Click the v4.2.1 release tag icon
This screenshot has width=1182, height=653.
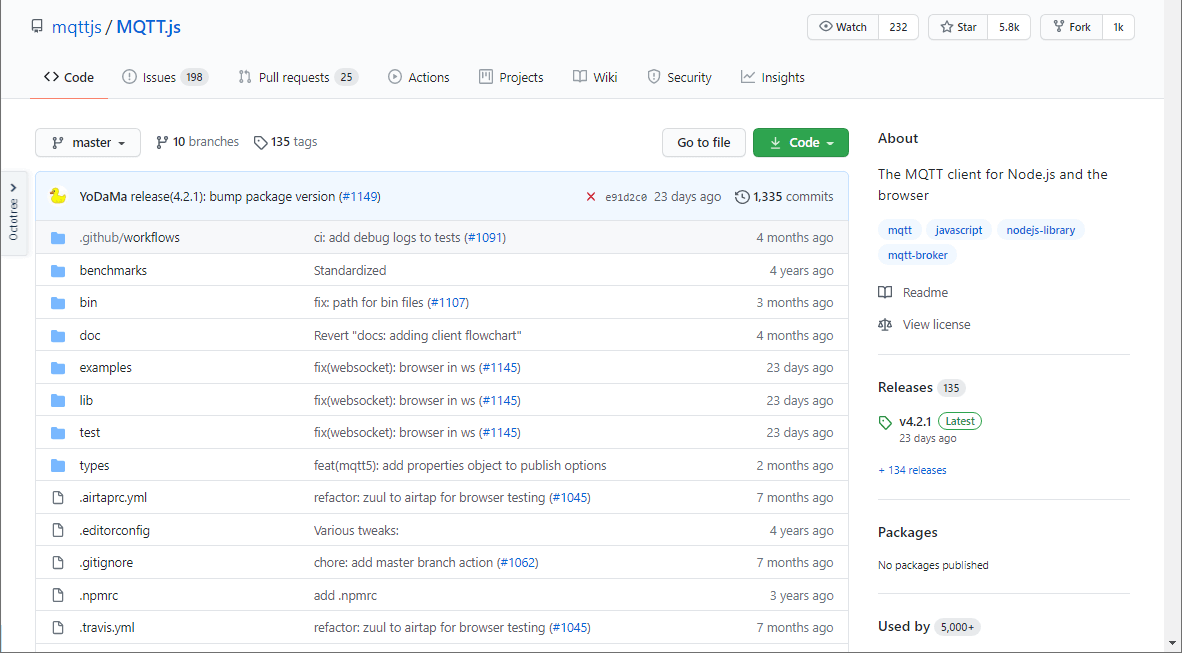[x=885, y=422]
